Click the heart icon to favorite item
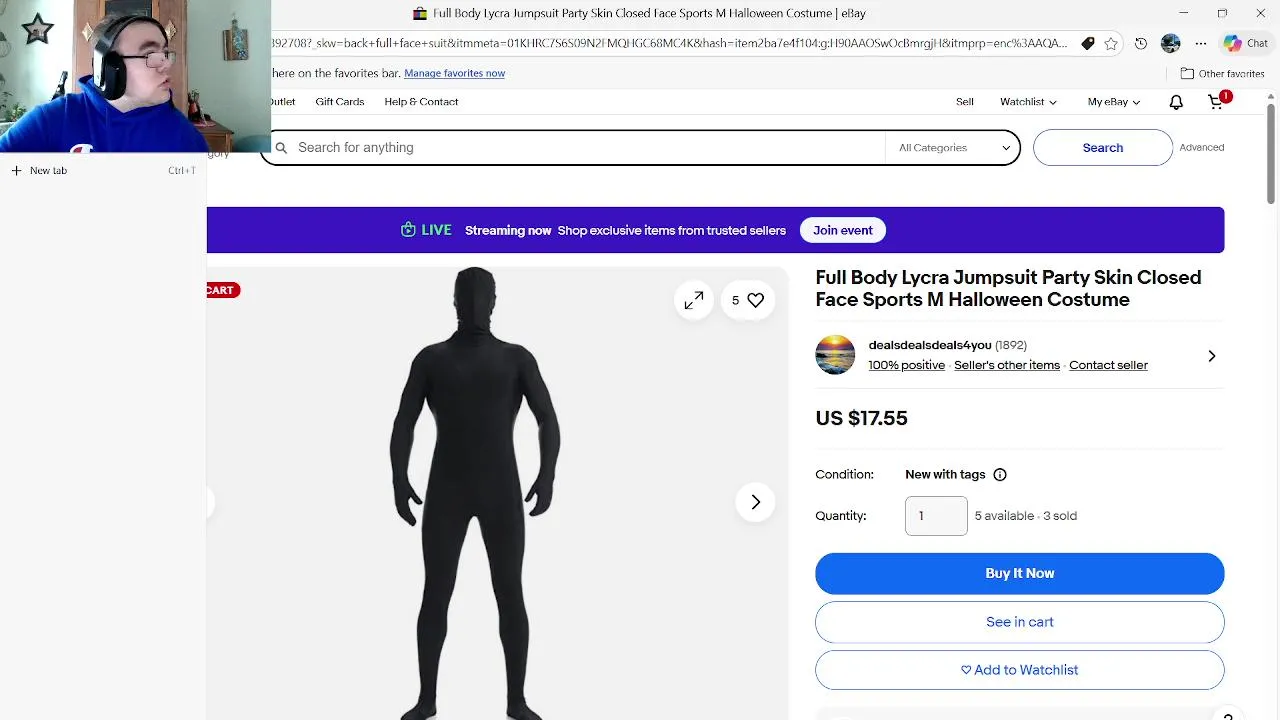 point(755,300)
